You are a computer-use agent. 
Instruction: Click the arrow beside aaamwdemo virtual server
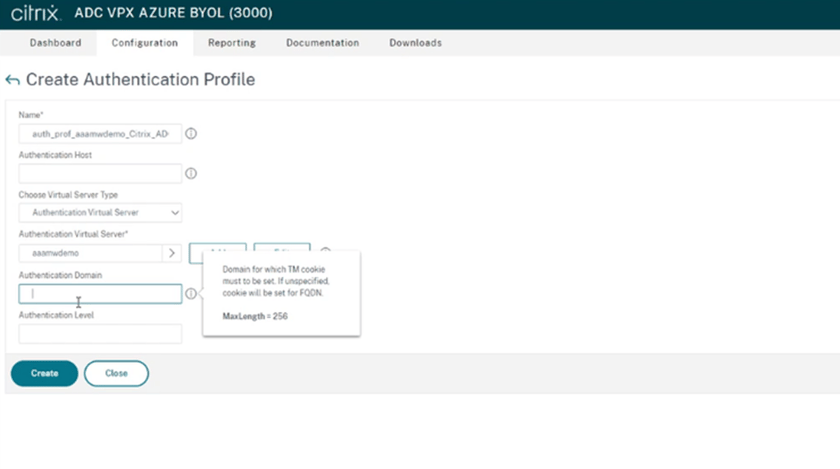[x=172, y=253]
